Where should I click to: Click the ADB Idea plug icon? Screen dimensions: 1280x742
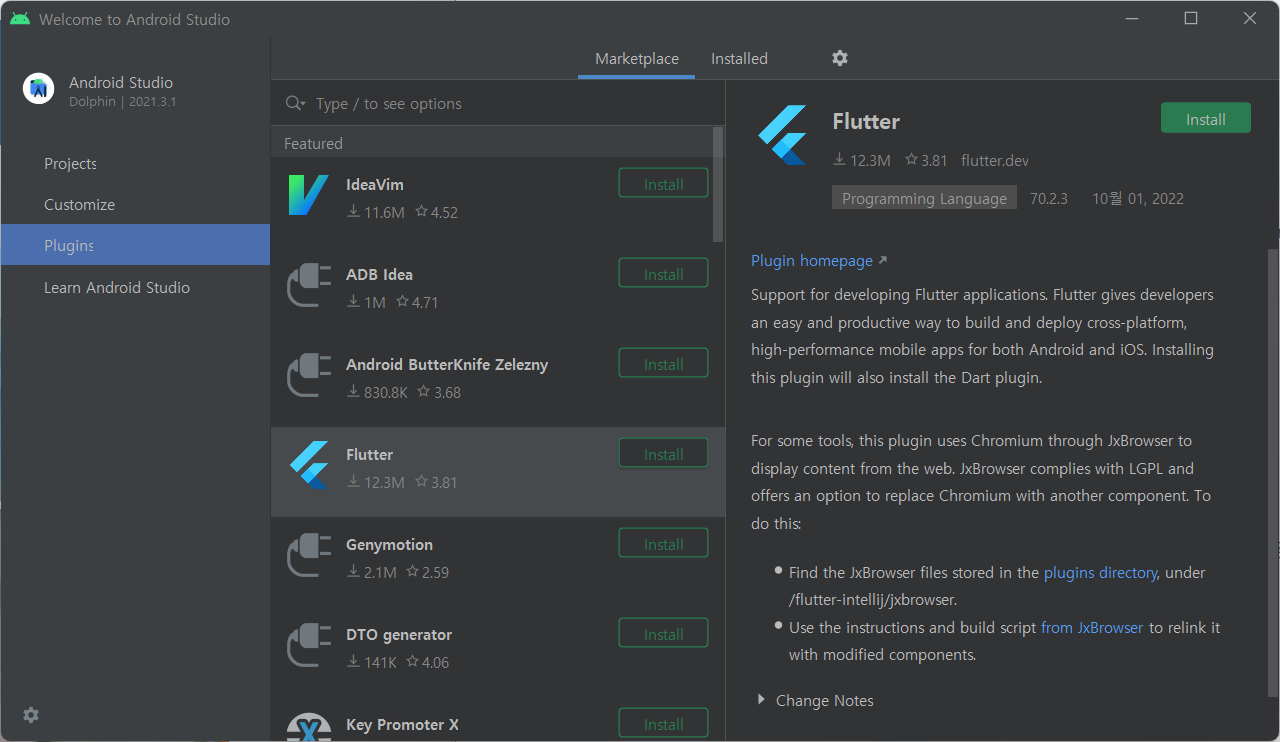308,285
